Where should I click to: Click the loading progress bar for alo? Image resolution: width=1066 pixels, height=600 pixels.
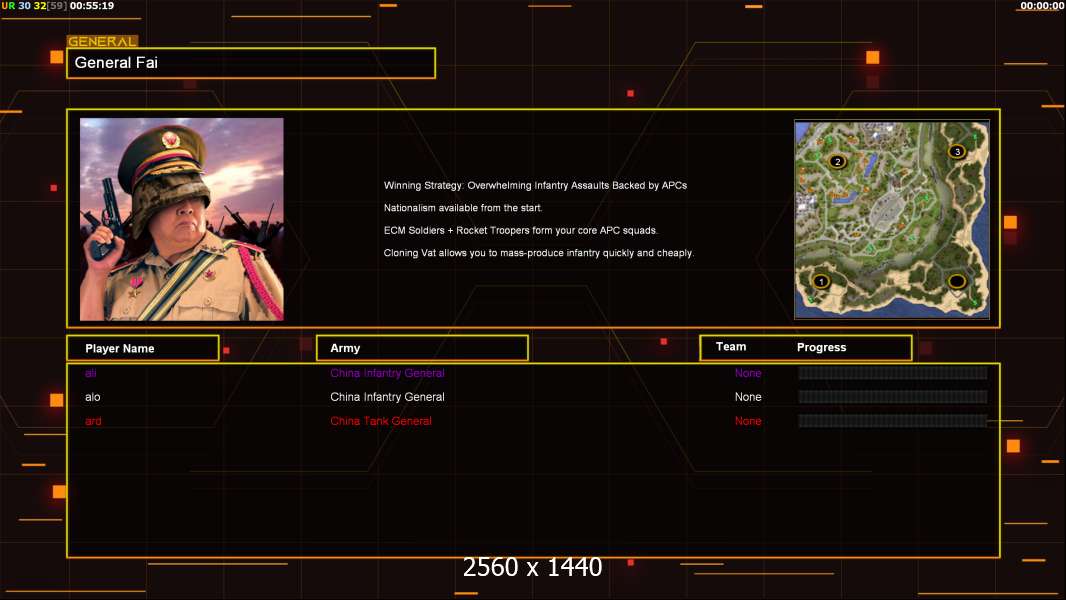pyautogui.click(x=893, y=397)
